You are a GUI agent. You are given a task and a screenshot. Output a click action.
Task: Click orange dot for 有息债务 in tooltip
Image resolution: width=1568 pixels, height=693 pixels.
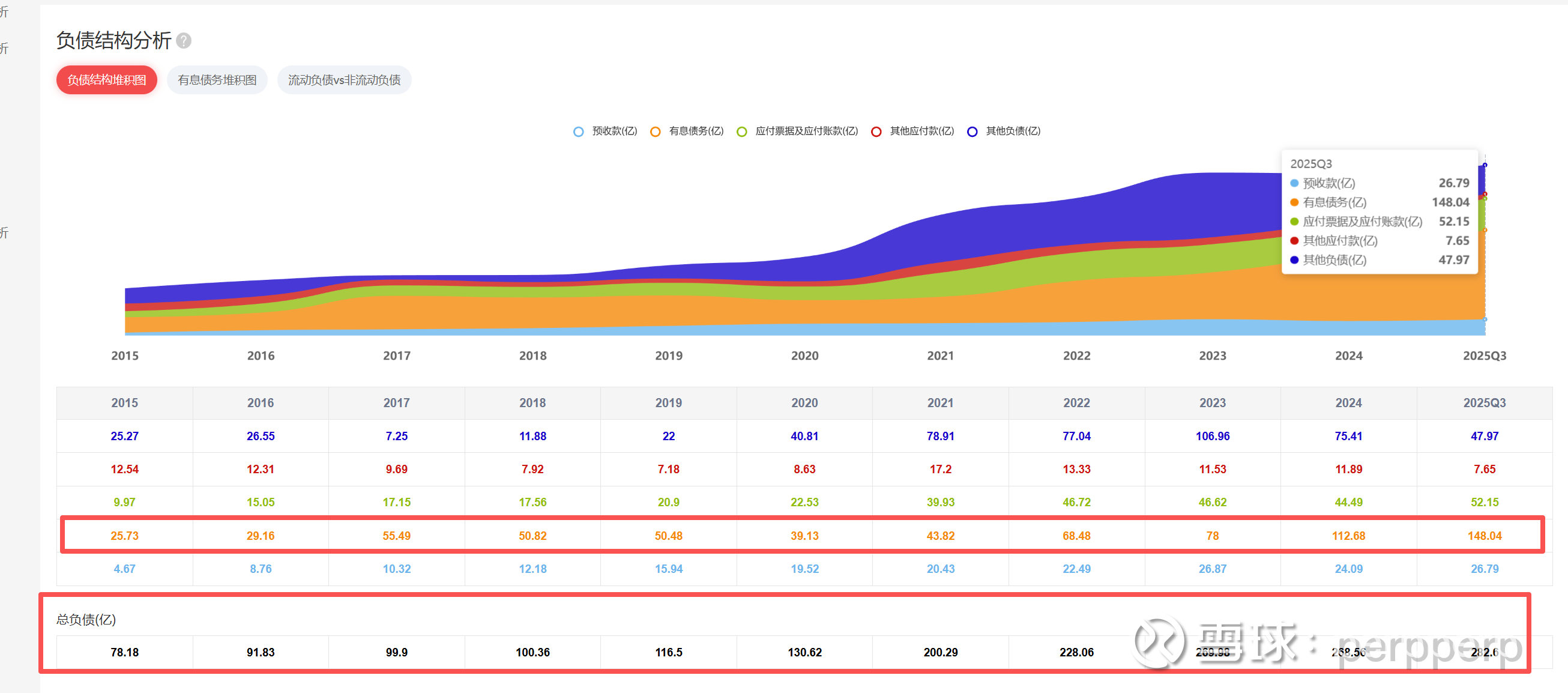[1294, 202]
